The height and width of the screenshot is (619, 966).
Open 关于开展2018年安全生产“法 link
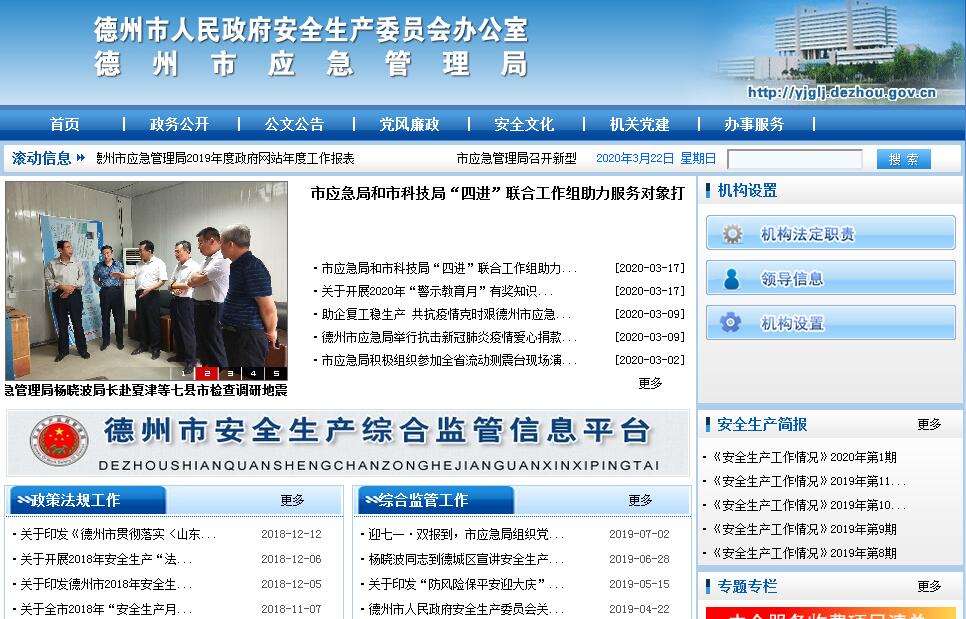106,559
